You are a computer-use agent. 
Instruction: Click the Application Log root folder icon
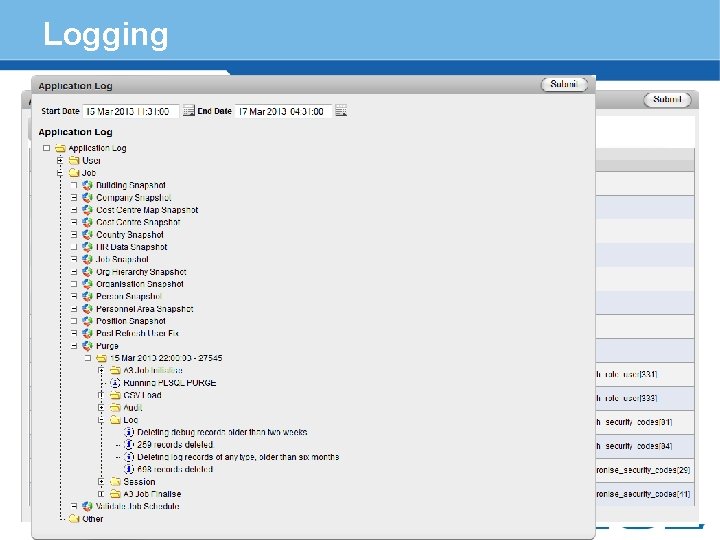pos(60,148)
